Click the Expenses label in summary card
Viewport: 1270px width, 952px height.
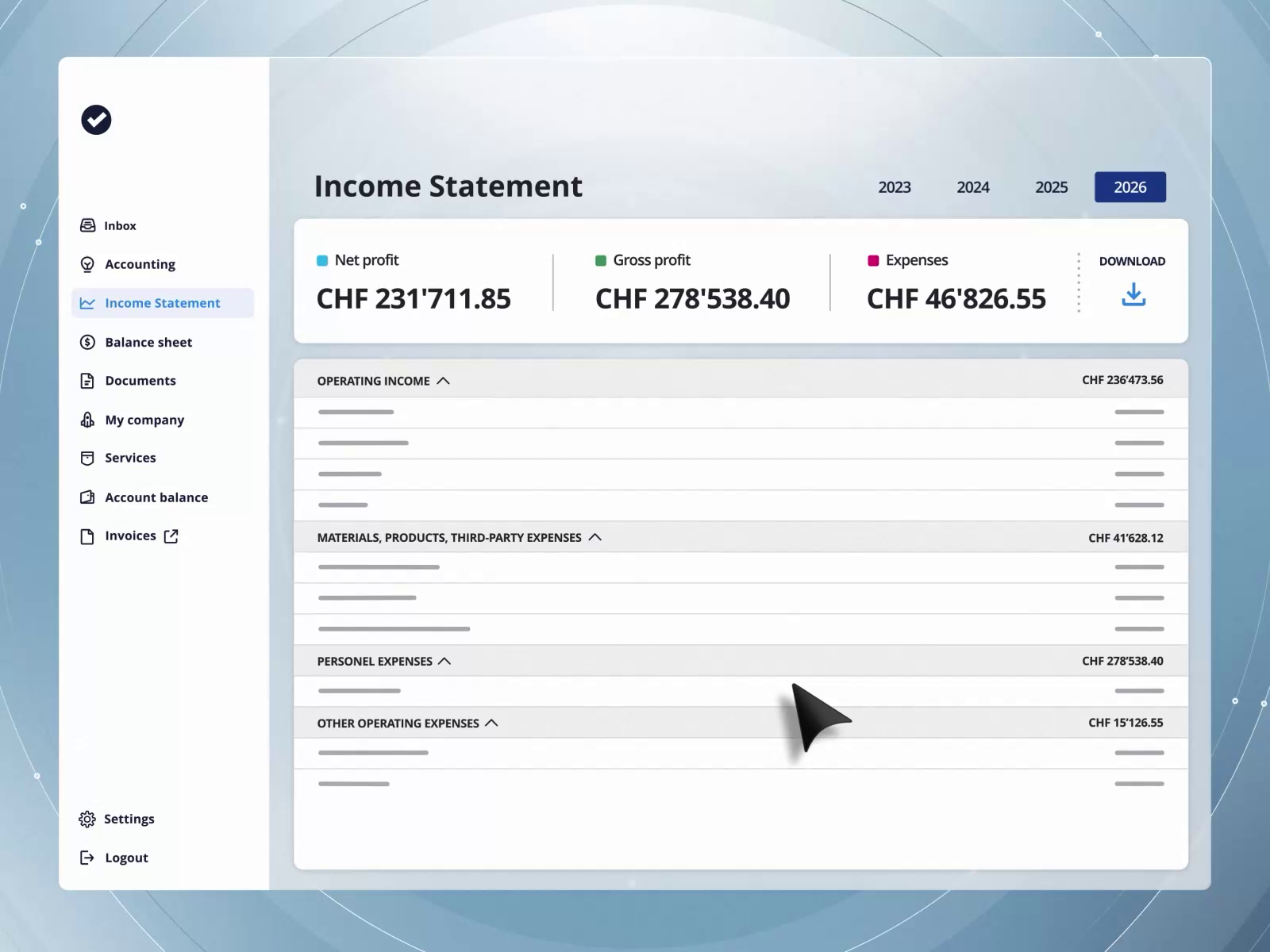[917, 260]
